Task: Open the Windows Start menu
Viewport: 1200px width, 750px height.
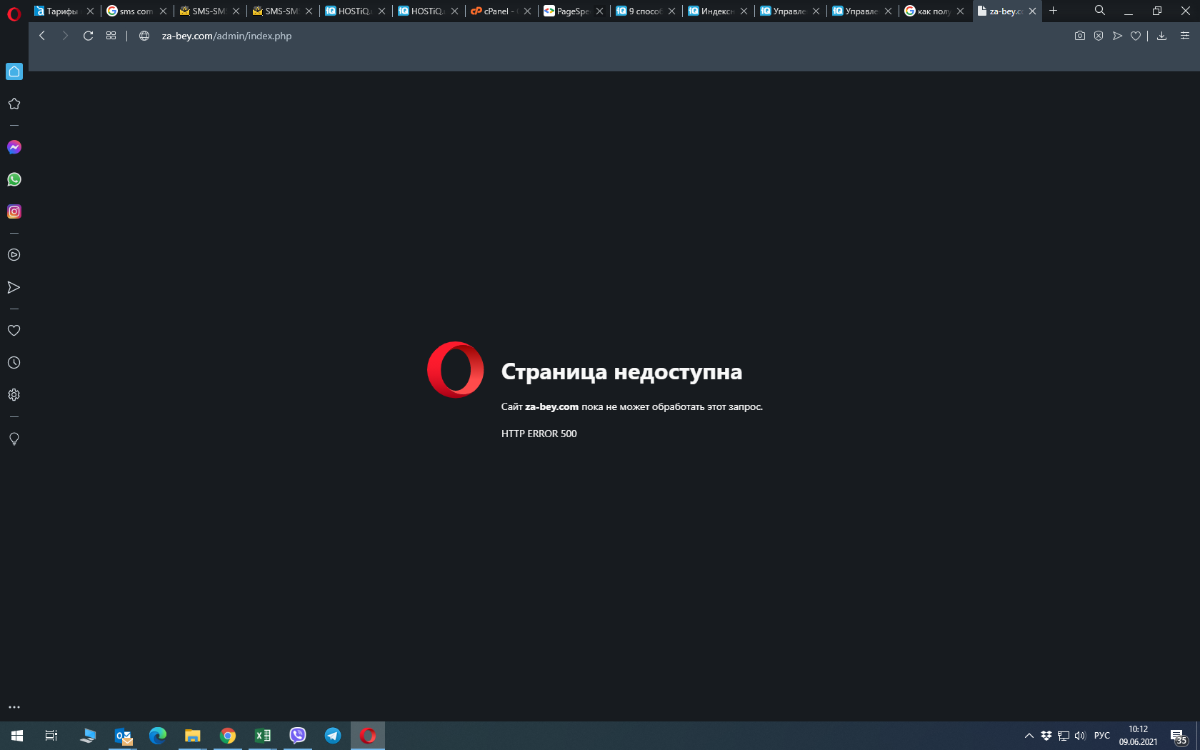Action: coord(17,735)
